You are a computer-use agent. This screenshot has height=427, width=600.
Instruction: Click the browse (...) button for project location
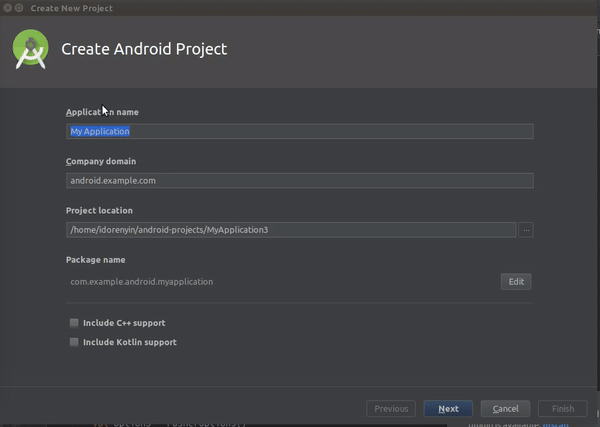click(526, 230)
